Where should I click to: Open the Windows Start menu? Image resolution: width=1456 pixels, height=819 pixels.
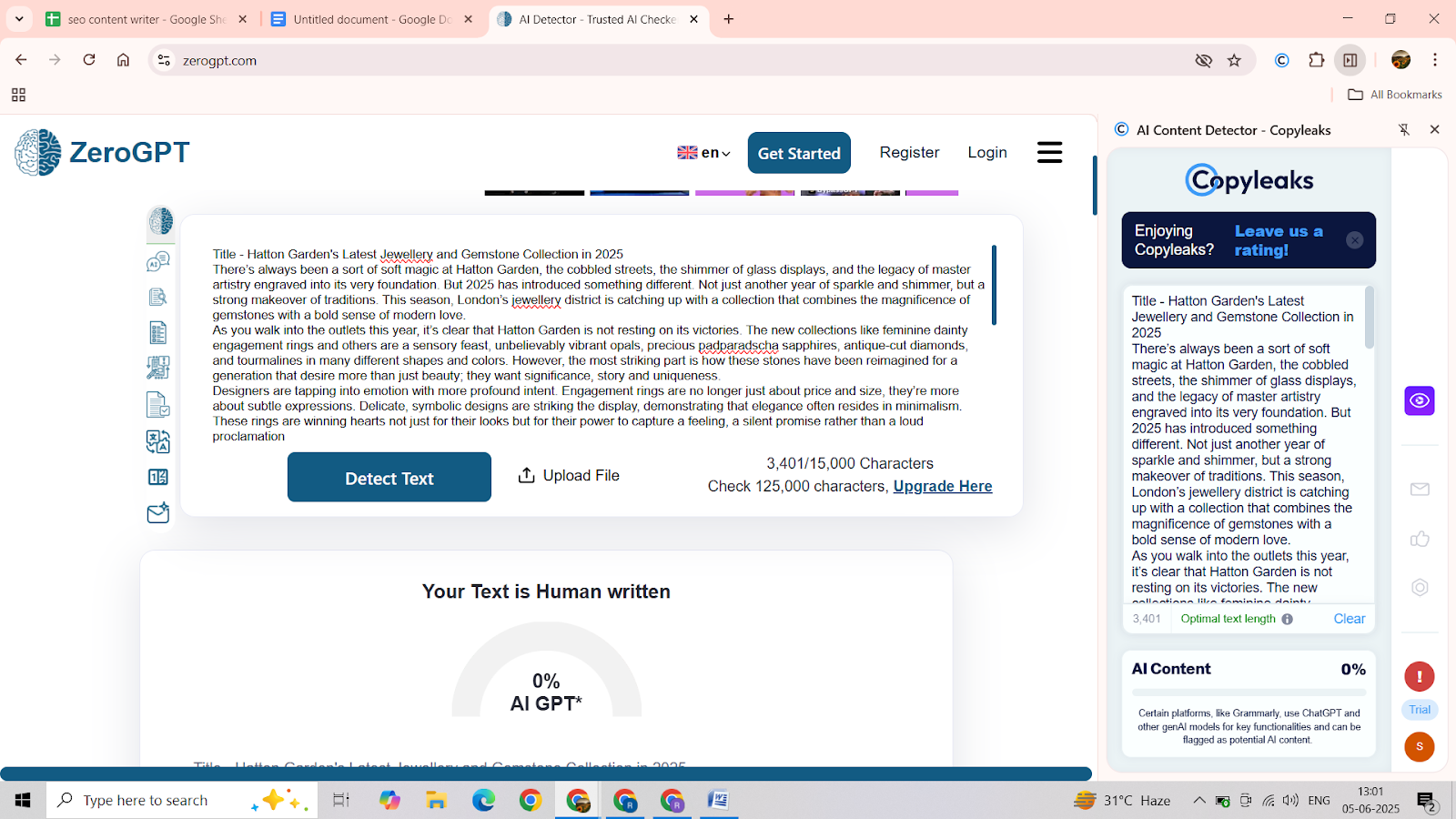23,800
